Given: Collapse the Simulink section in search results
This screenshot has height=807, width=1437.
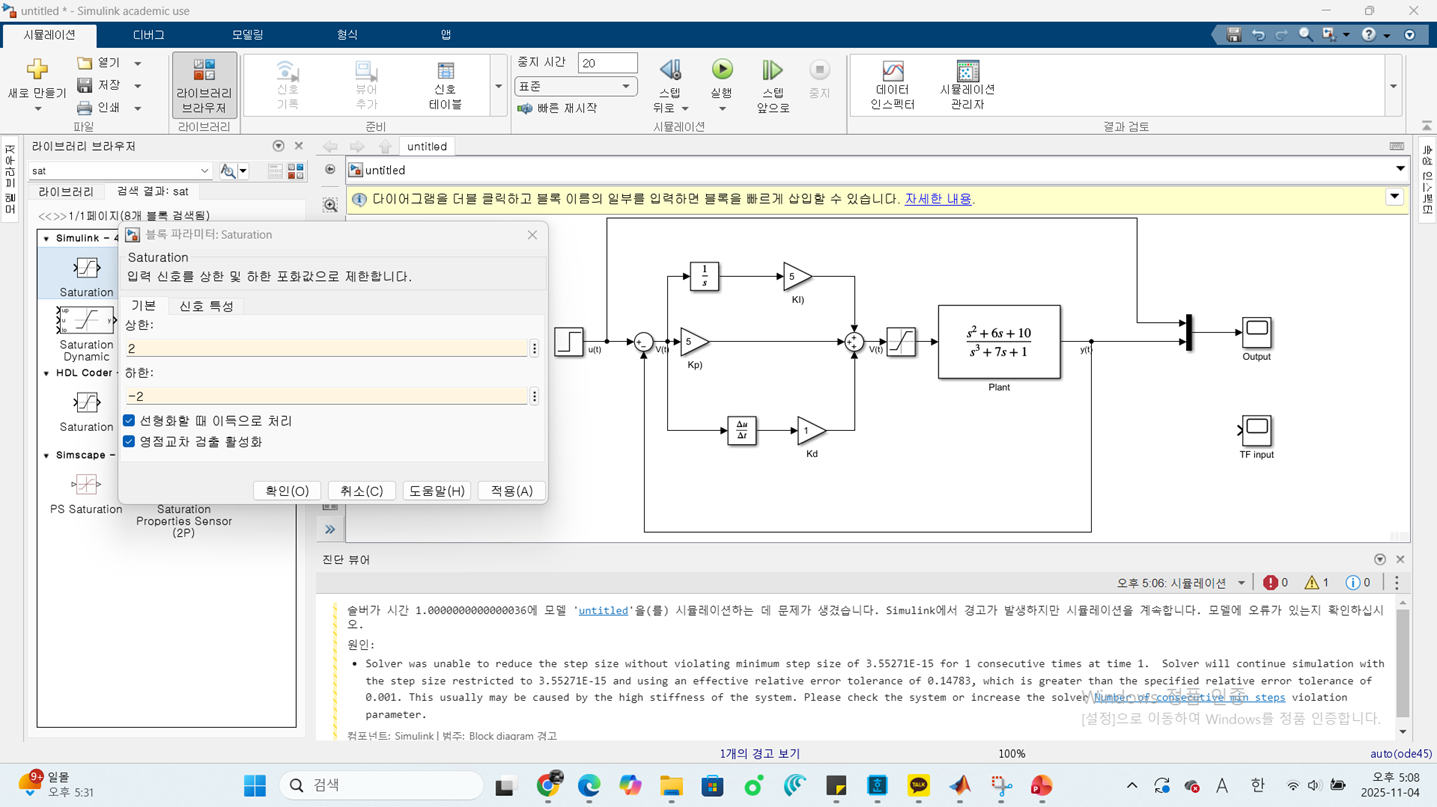Looking at the screenshot, I should (x=46, y=239).
